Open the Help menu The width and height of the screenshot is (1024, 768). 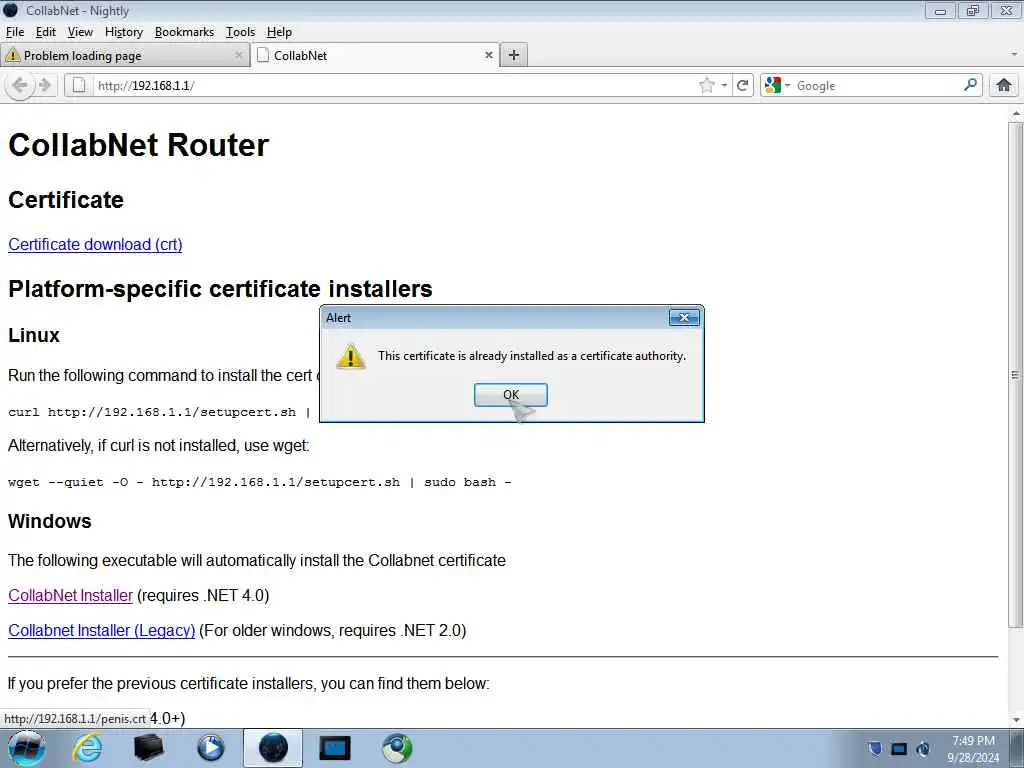[279, 32]
